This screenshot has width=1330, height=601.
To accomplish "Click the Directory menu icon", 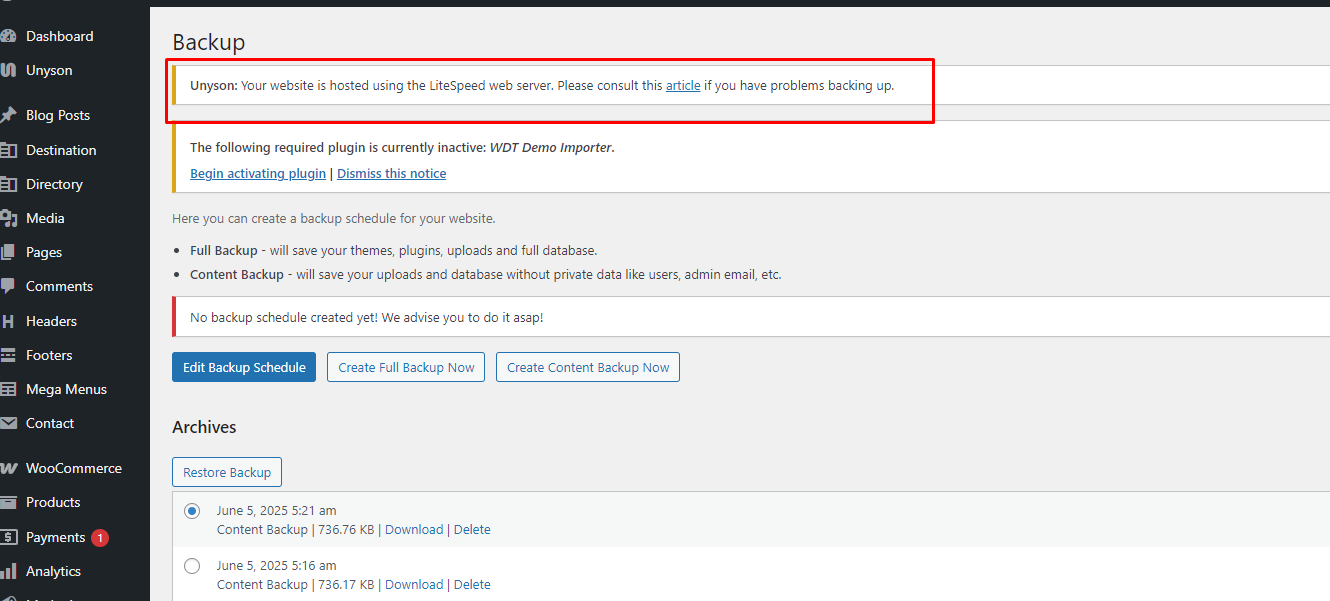I will pyautogui.click(x=8, y=184).
